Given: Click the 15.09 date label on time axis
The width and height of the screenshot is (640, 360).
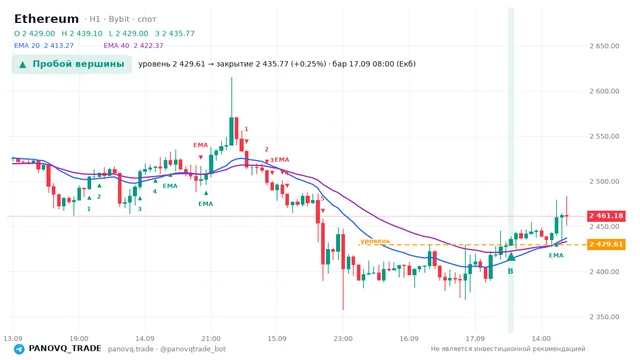Looking at the screenshot, I should tap(277, 338).
